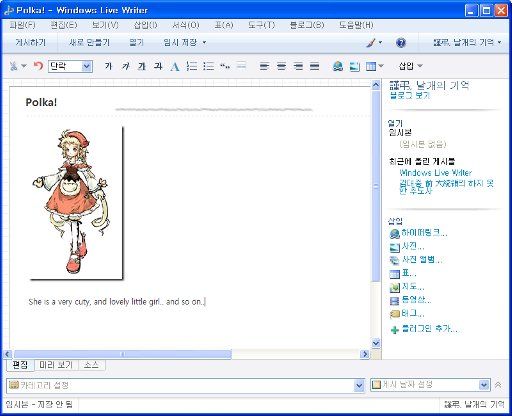The height and width of the screenshot is (416, 512).
Task: Click the 게시하기 publish button
Action: 30,42
